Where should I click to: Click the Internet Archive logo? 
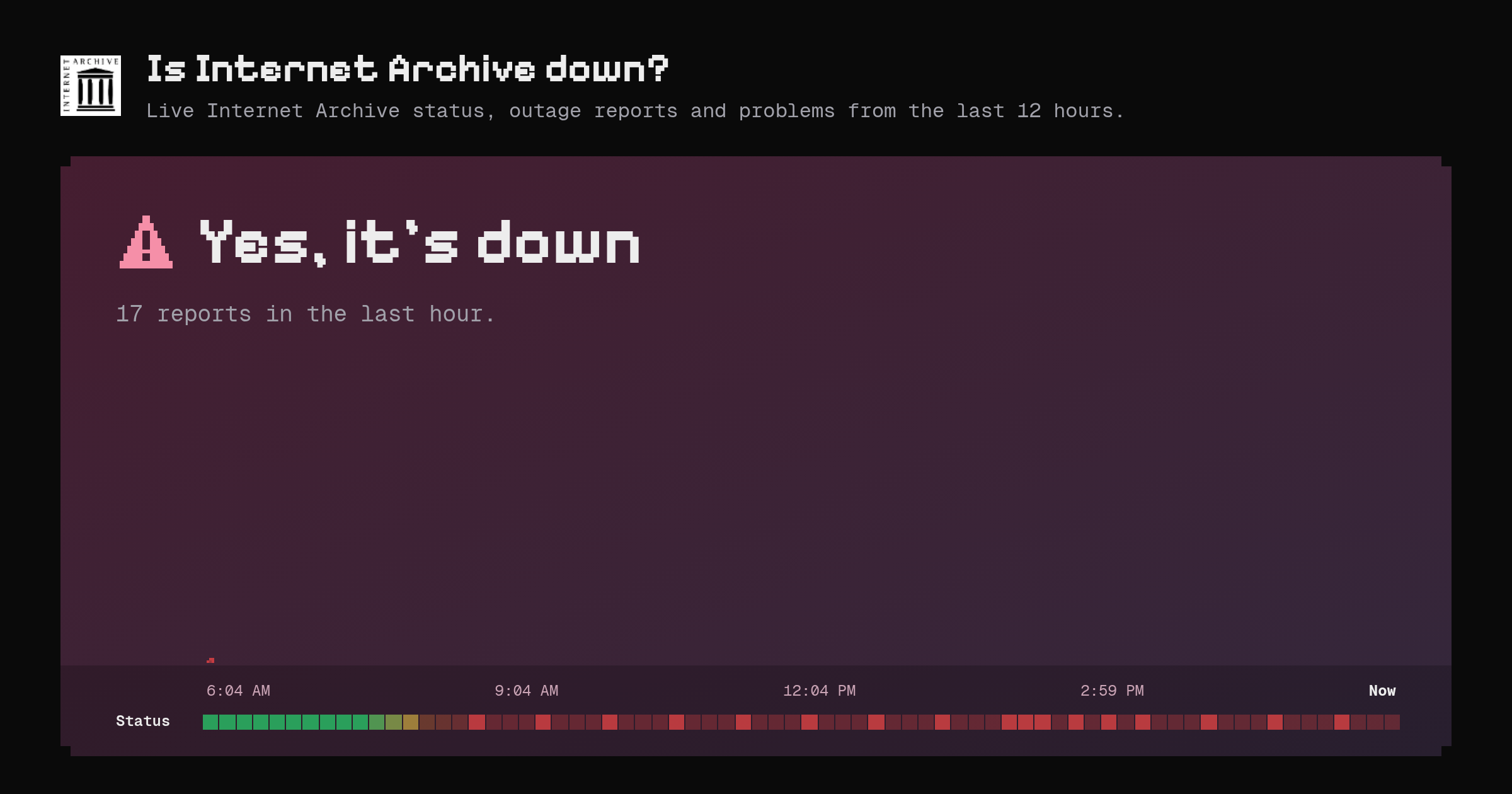pos(91,86)
